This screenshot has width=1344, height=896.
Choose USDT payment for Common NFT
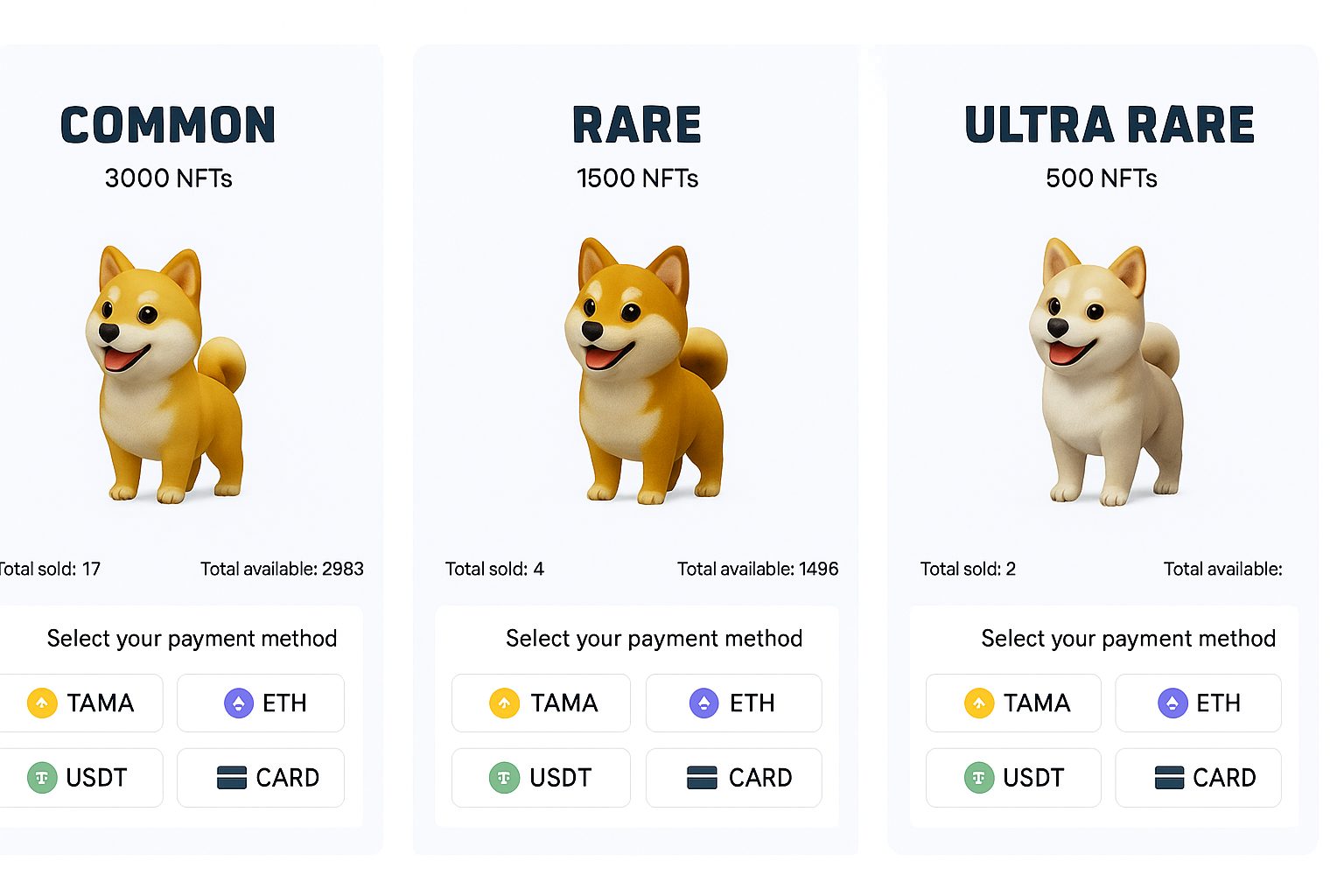79,777
